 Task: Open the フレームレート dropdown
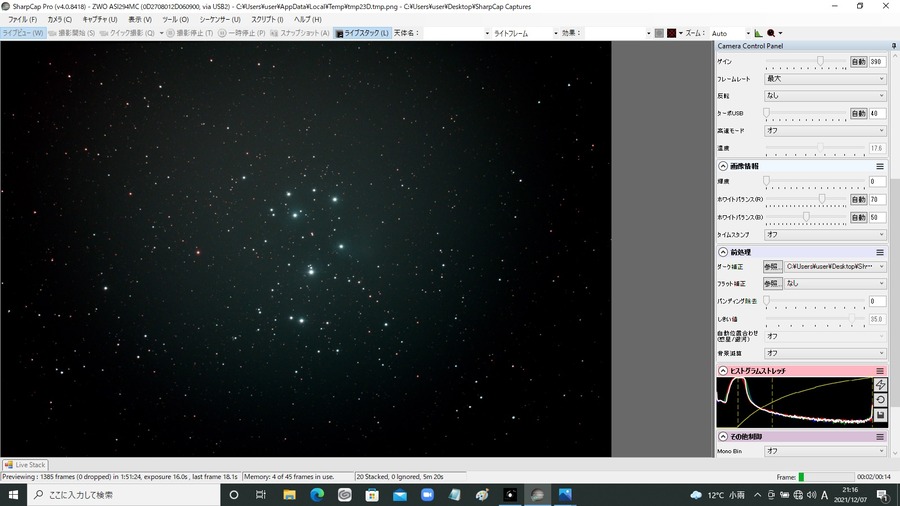tap(825, 79)
